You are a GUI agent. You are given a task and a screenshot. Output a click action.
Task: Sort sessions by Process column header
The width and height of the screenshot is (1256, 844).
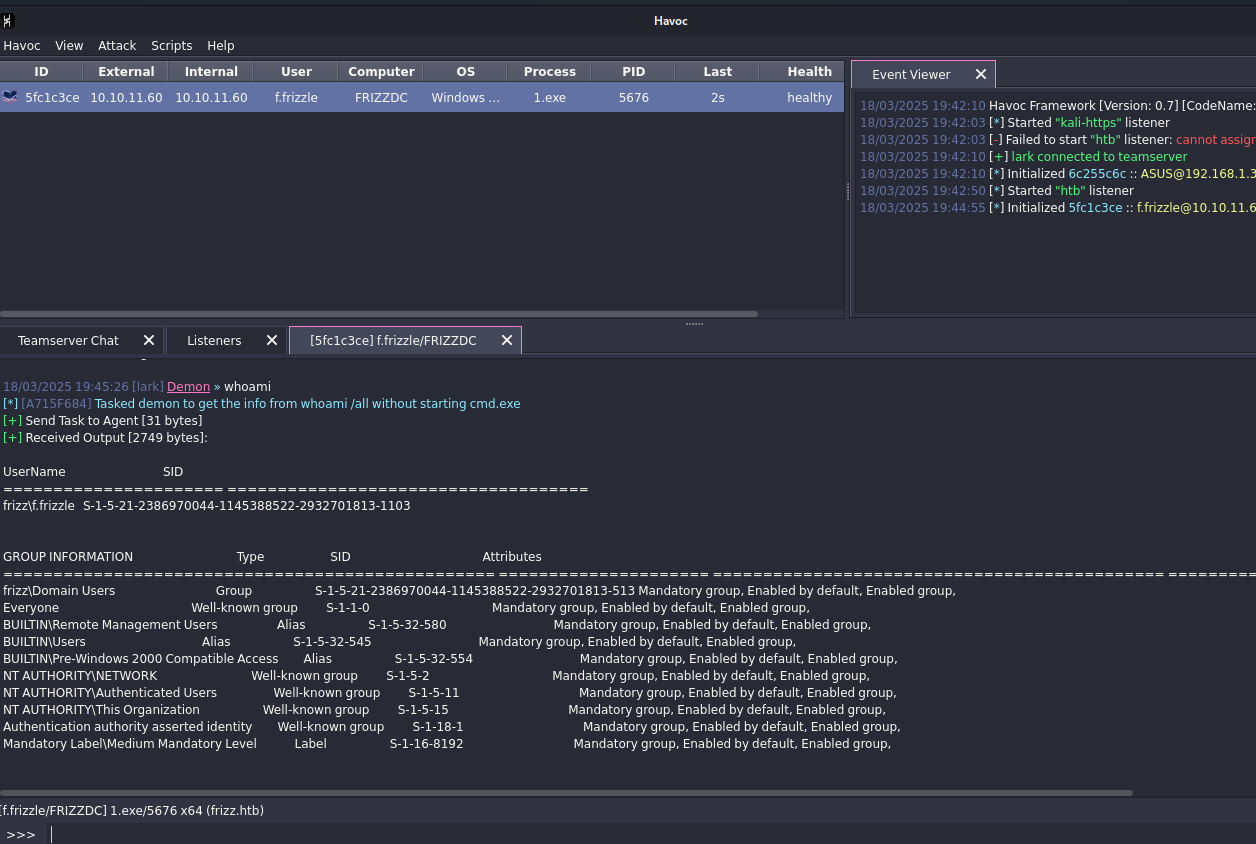tap(550, 71)
